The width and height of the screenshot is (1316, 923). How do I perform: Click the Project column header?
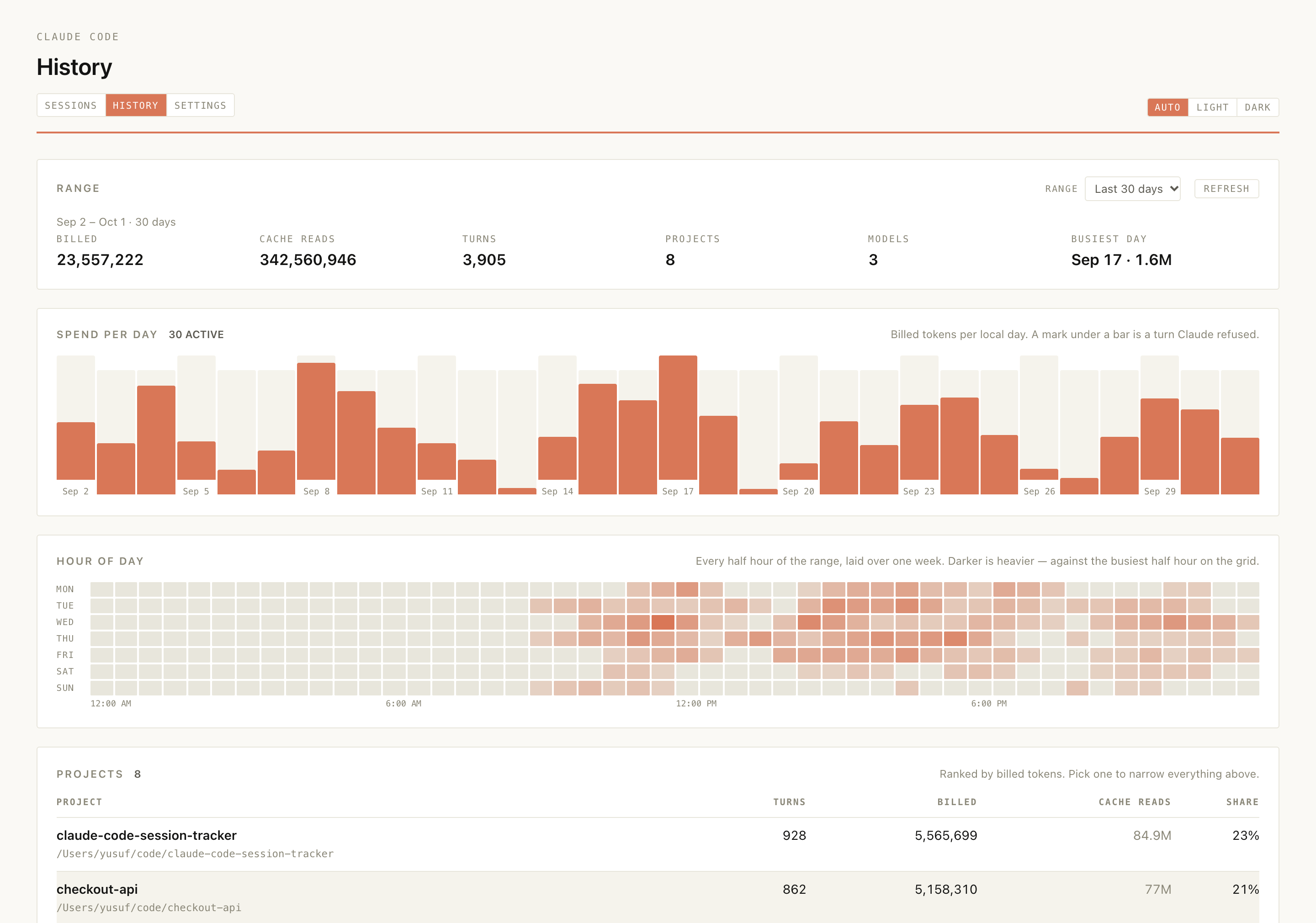(79, 802)
